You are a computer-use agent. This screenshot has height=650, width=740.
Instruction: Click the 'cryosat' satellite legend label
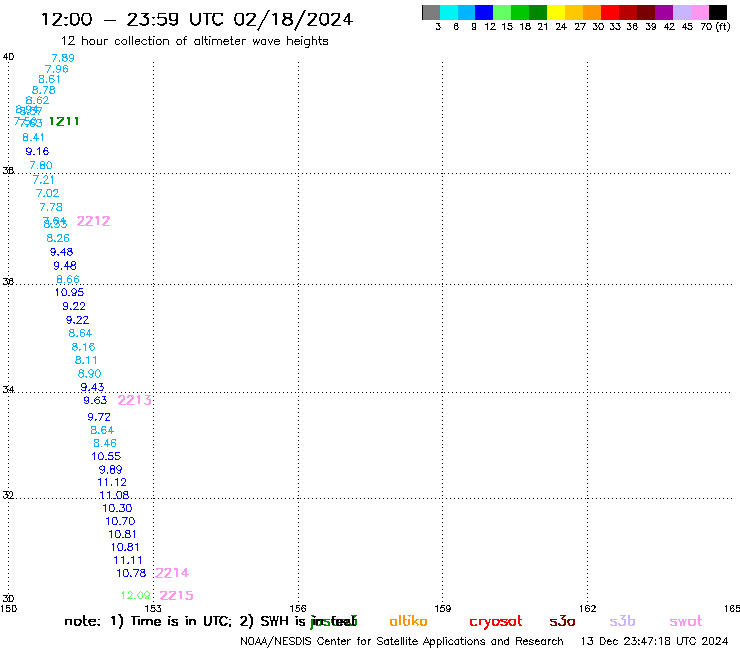tap(496, 622)
